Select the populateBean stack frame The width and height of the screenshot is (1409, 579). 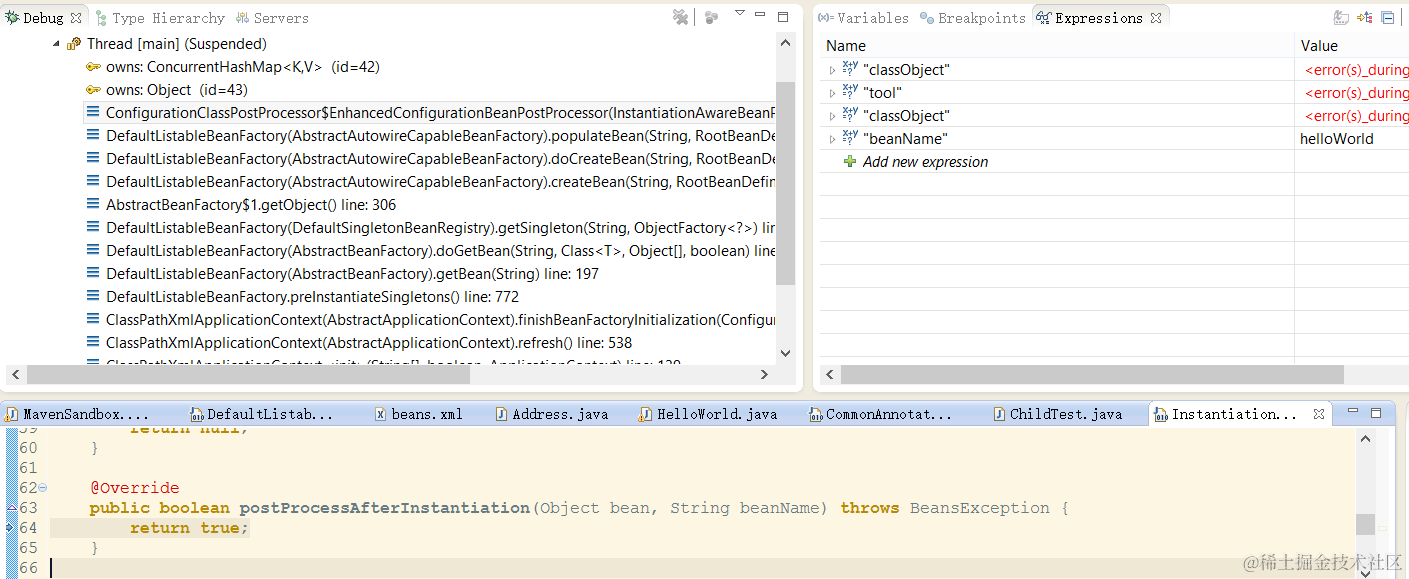point(441,136)
